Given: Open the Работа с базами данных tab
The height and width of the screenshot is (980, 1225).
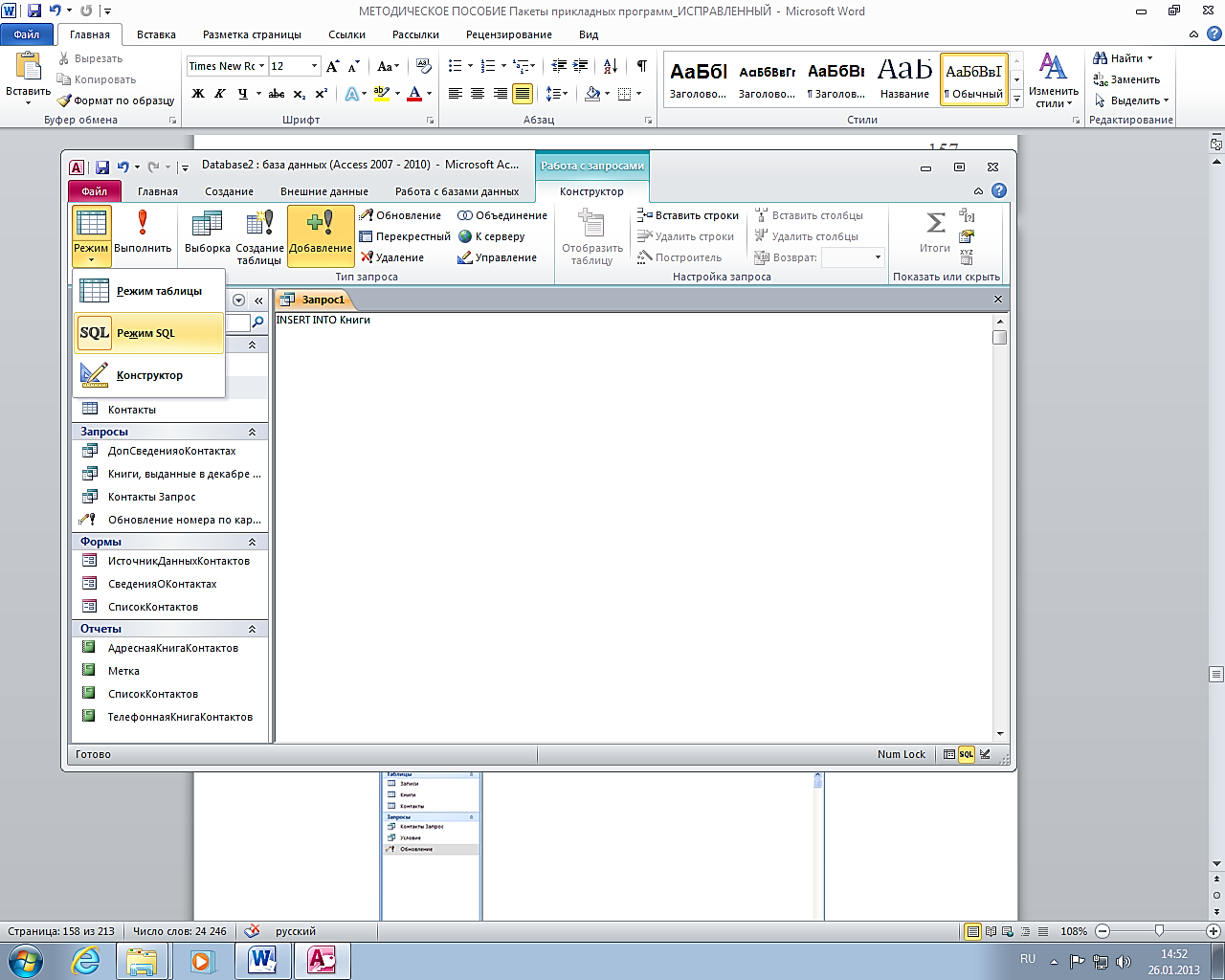Looking at the screenshot, I should 457,191.
